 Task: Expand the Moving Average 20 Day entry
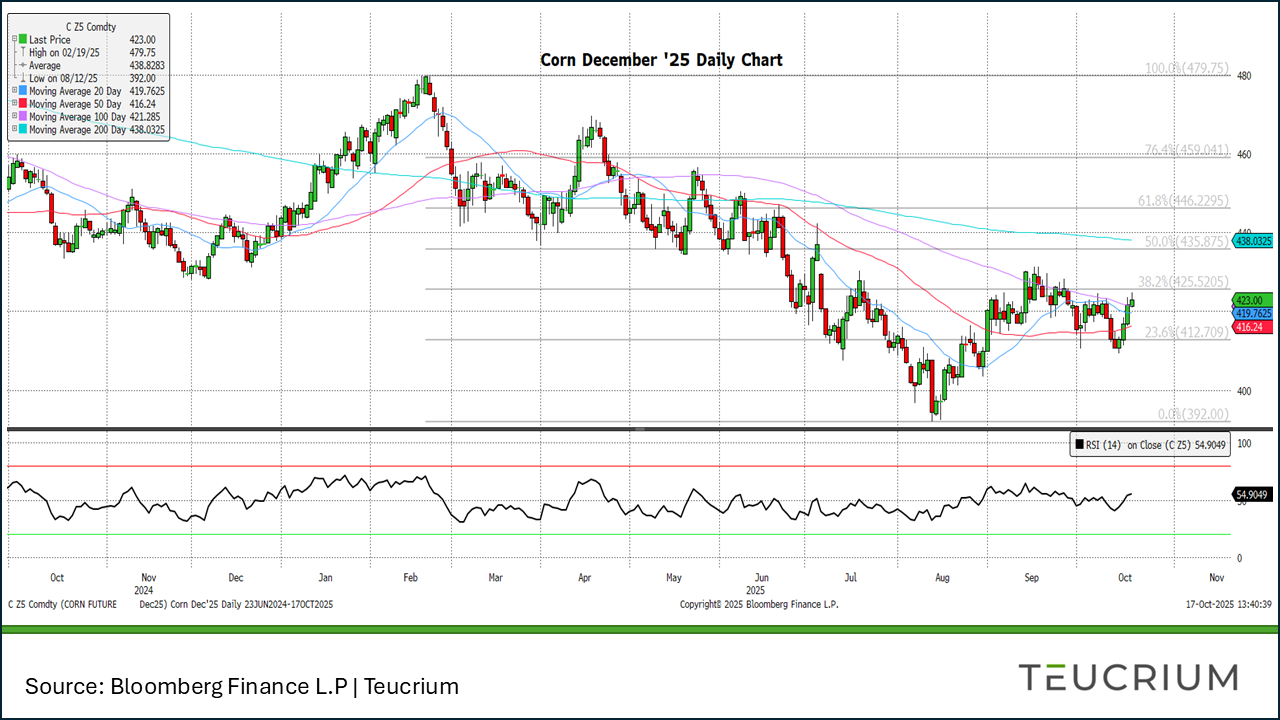[x=14, y=91]
